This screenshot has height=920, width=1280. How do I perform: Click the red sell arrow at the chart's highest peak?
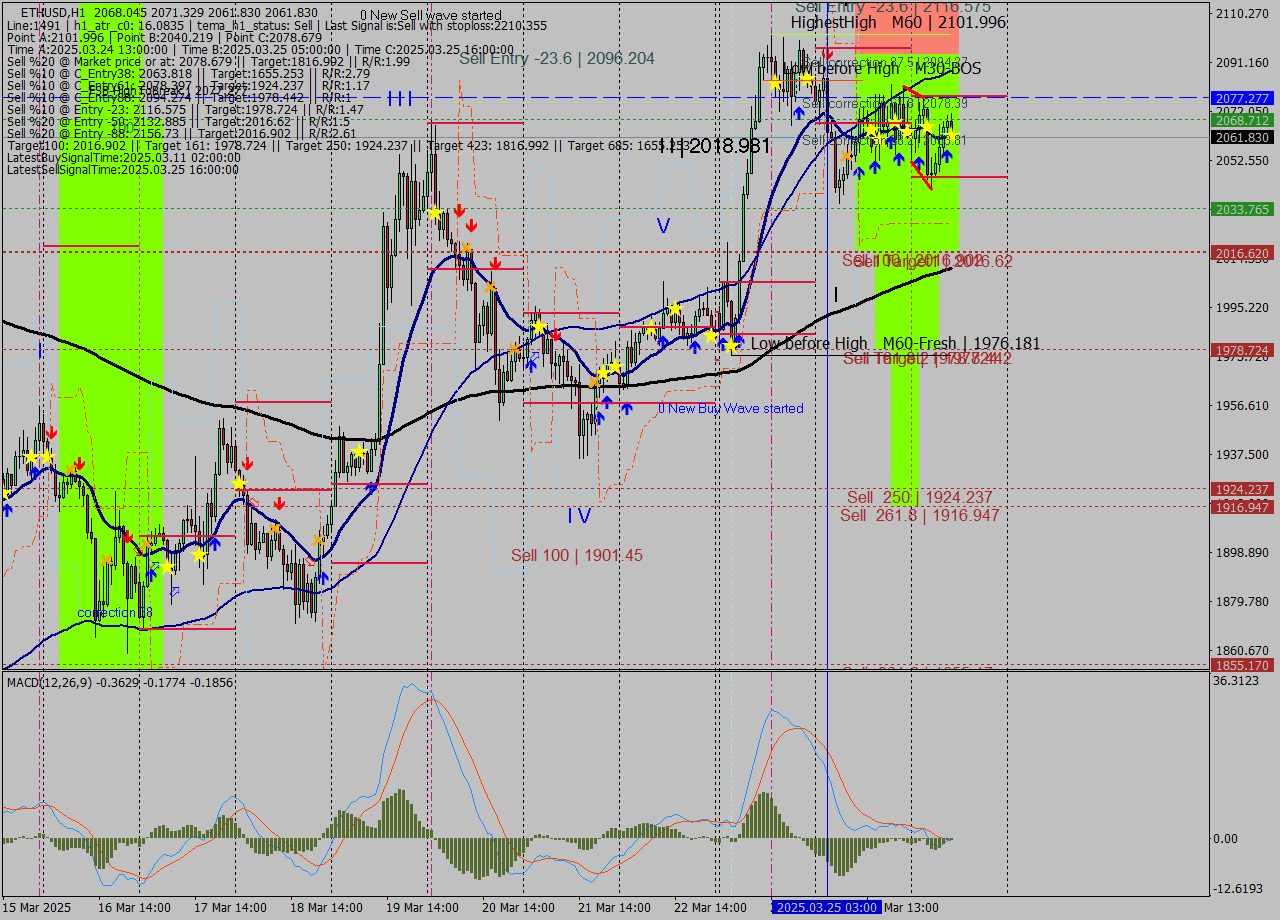[x=828, y=53]
